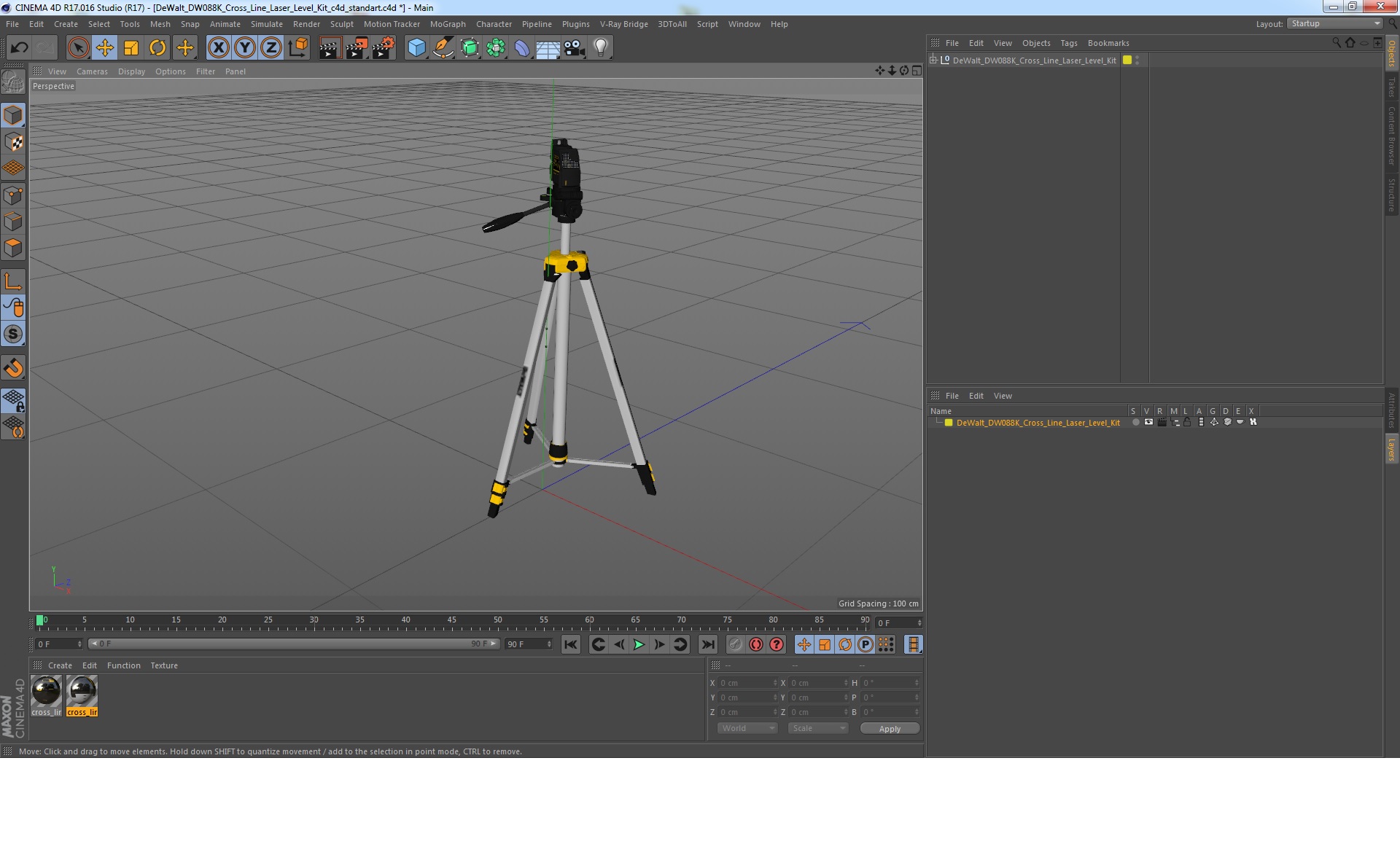1400x844 pixels.
Task: Activate the Rotate tool
Action: pos(157,48)
